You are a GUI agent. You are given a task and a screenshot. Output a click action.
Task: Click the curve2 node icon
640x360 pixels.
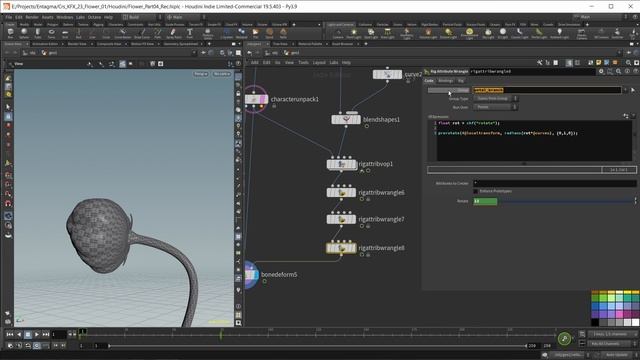(387, 74)
